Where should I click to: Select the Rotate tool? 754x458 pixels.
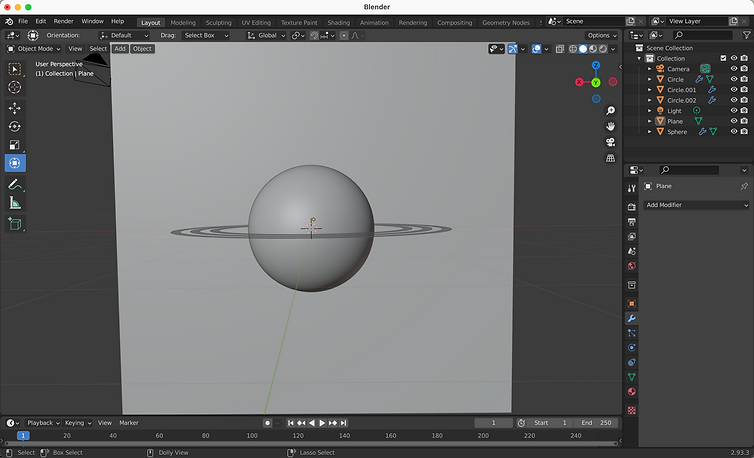click(15, 127)
